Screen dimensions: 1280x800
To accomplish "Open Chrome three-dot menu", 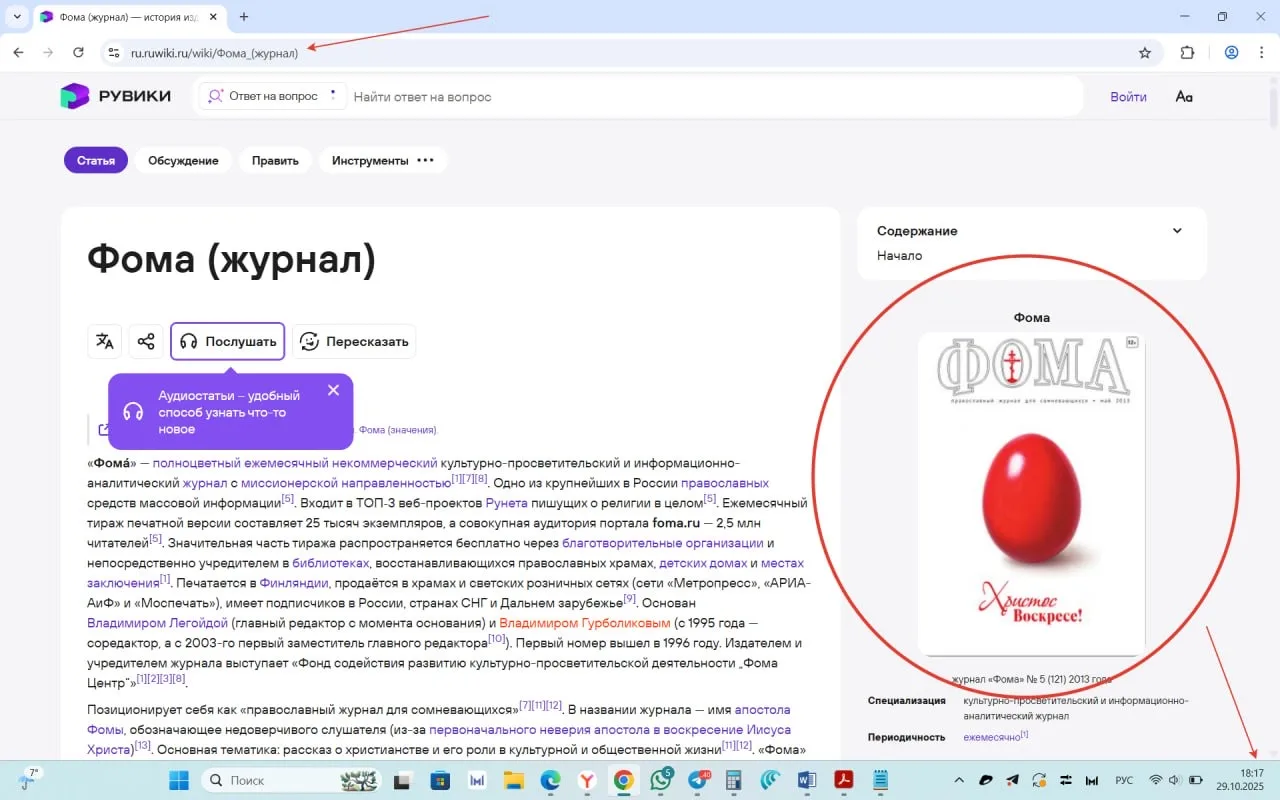I will 1260,53.
